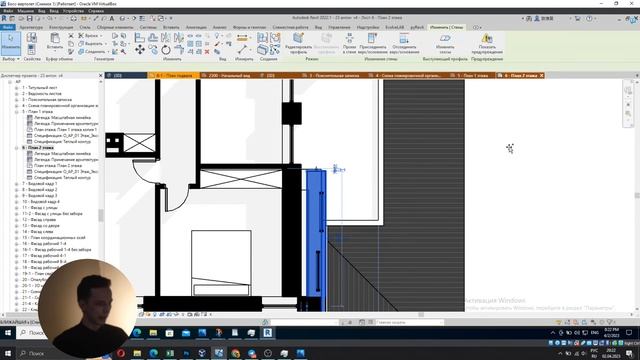Open the Paste (Вставить) dropdown arrow
Viewport: 640px width, 360px height.
tap(55, 51)
